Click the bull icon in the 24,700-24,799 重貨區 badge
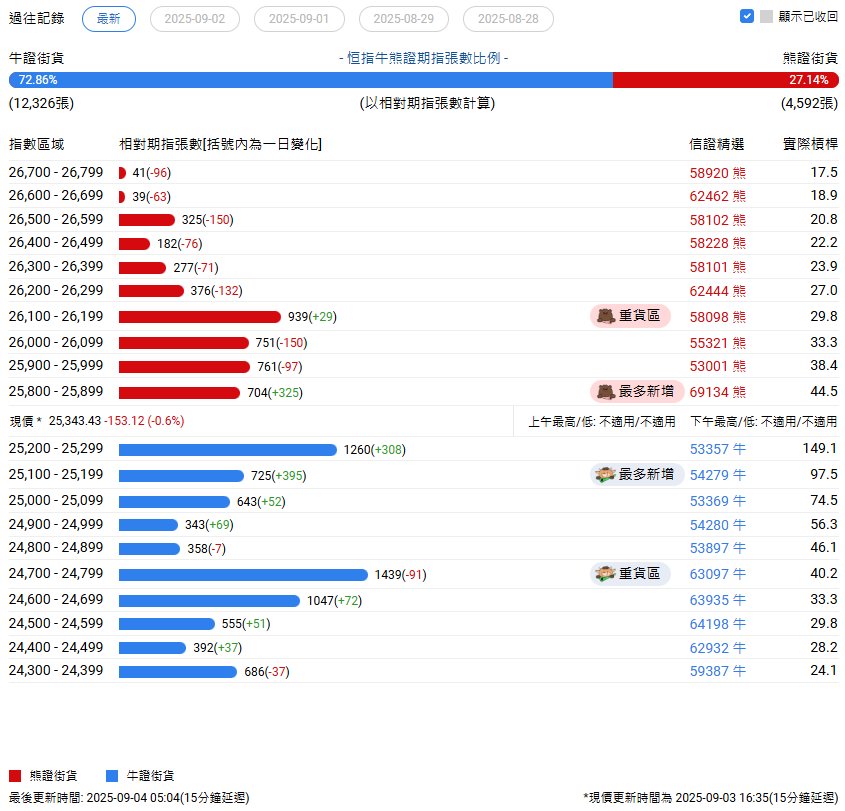The height and width of the screenshot is (811, 845). 604,573
